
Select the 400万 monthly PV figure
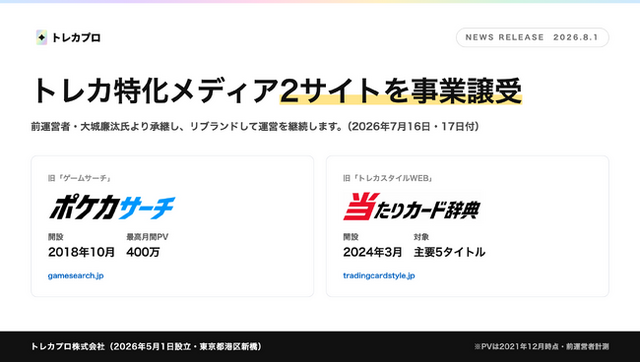[x=143, y=252]
